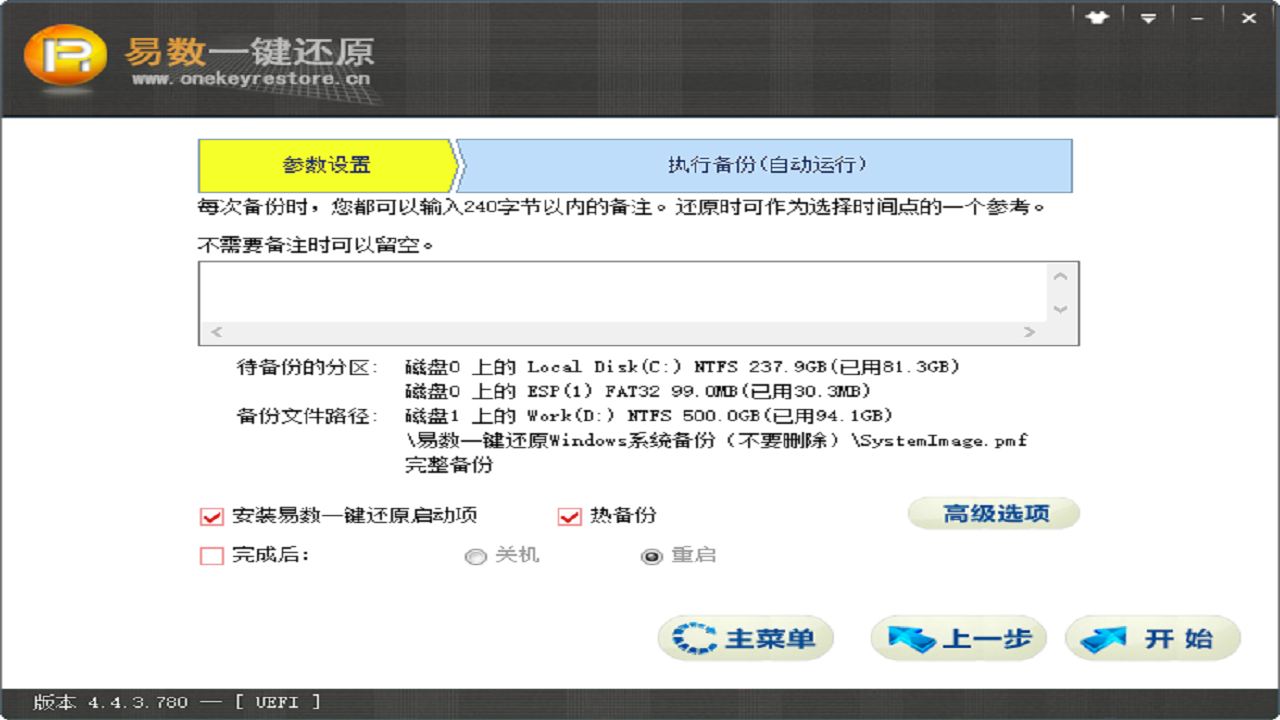
Task: Close the application with the X icon
Action: coord(1249,17)
